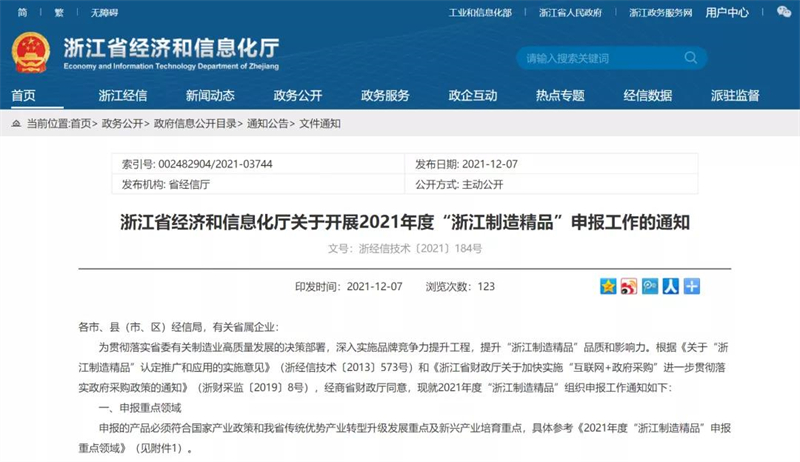The width and height of the screenshot is (800, 462).
Task: Click salutation line 各市、县（市、区）经信局
Action: point(179,327)
